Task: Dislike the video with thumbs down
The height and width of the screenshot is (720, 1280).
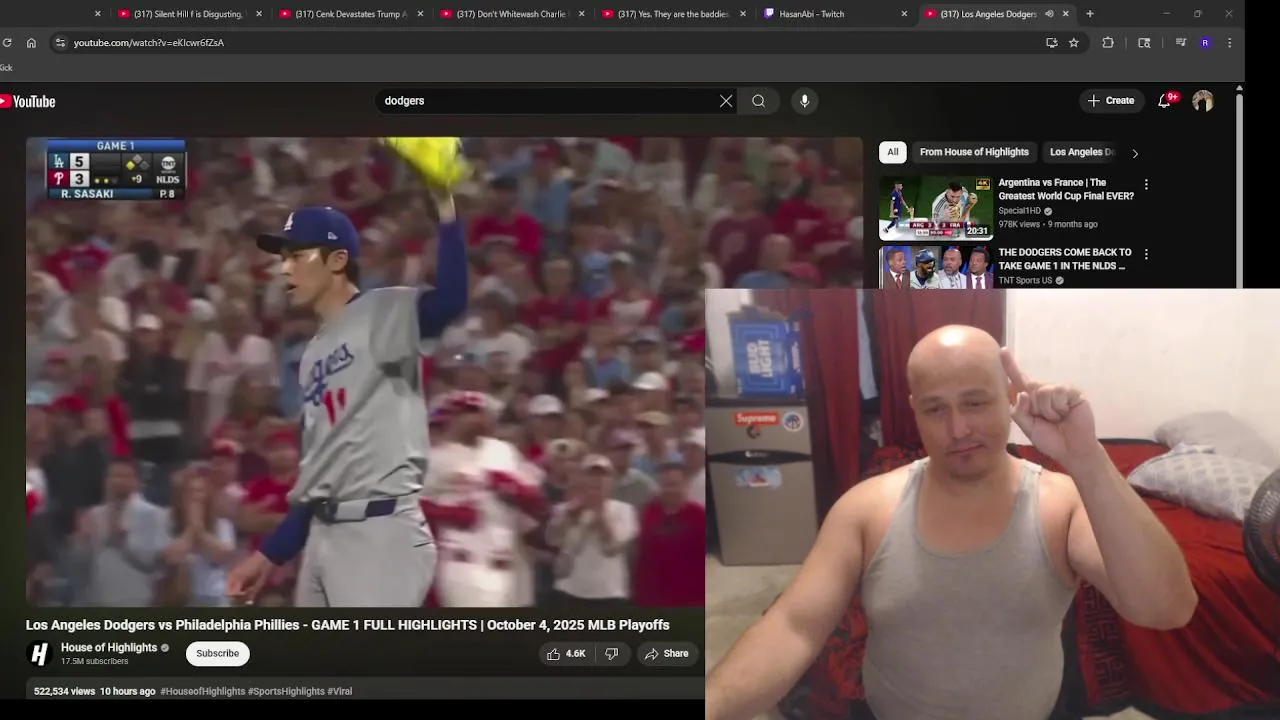Action: (x=612, y=654)
